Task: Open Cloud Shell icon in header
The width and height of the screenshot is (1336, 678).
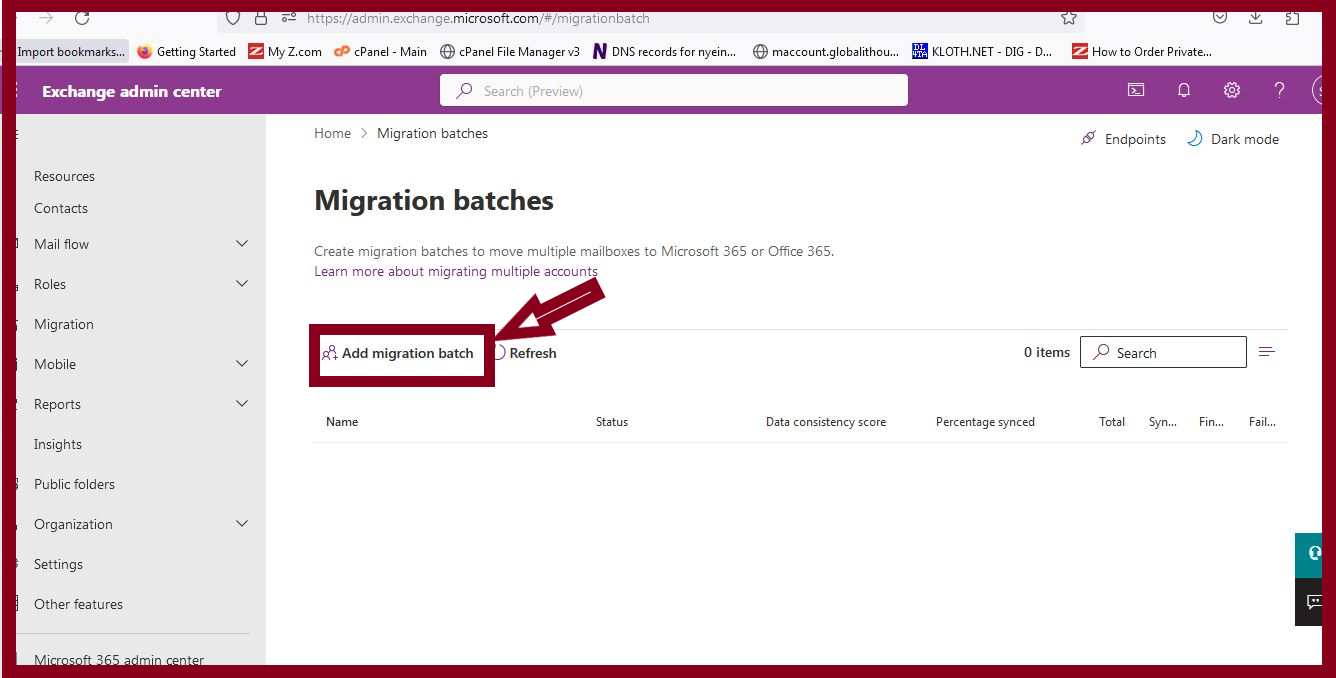Action: (x=1136, y=90)
